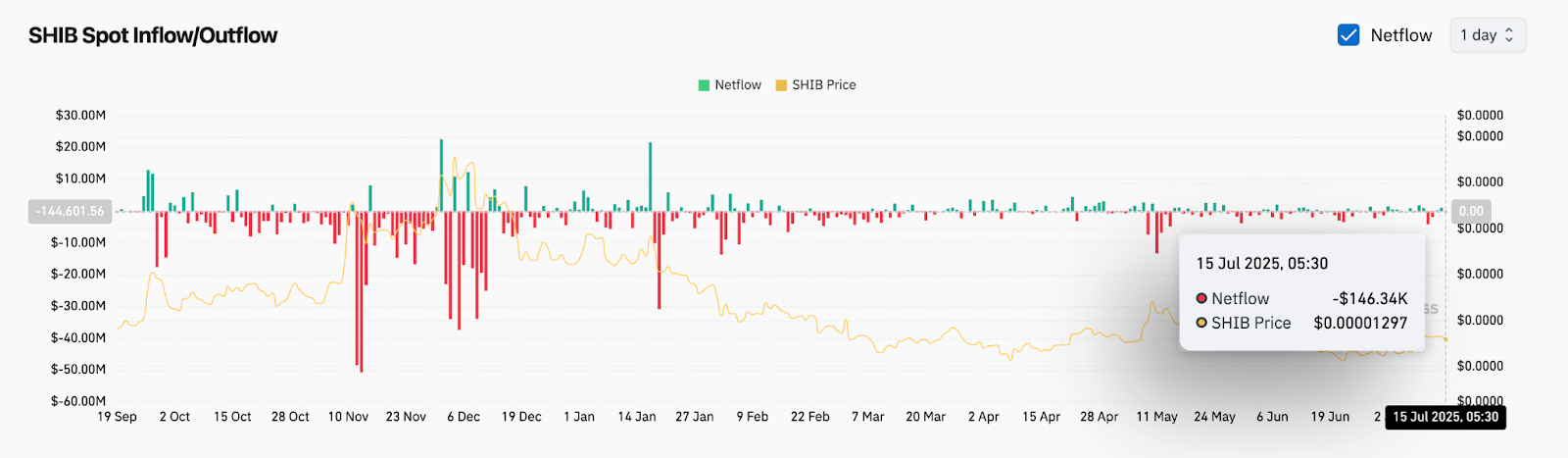The width and height of the screenshot is (1568, 458).
Task: Click the yellow SHIB Price dot in tooltip
Action: (x=1201, y=323)
